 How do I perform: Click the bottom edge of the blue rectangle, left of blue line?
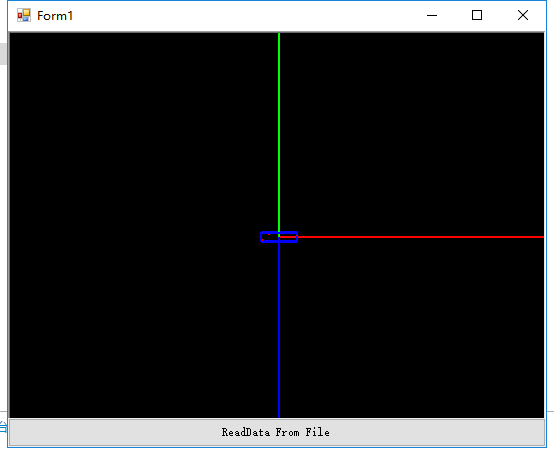pyautogui.click(x=269, y=242)
